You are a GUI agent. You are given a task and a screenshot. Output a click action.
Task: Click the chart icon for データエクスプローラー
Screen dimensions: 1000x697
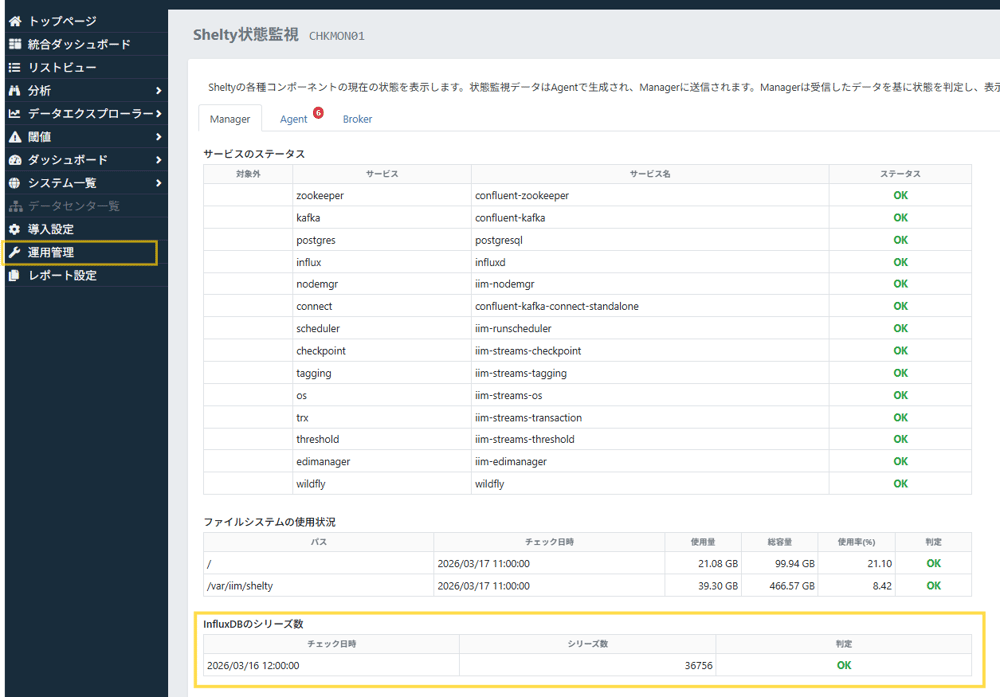click(15, 114)
